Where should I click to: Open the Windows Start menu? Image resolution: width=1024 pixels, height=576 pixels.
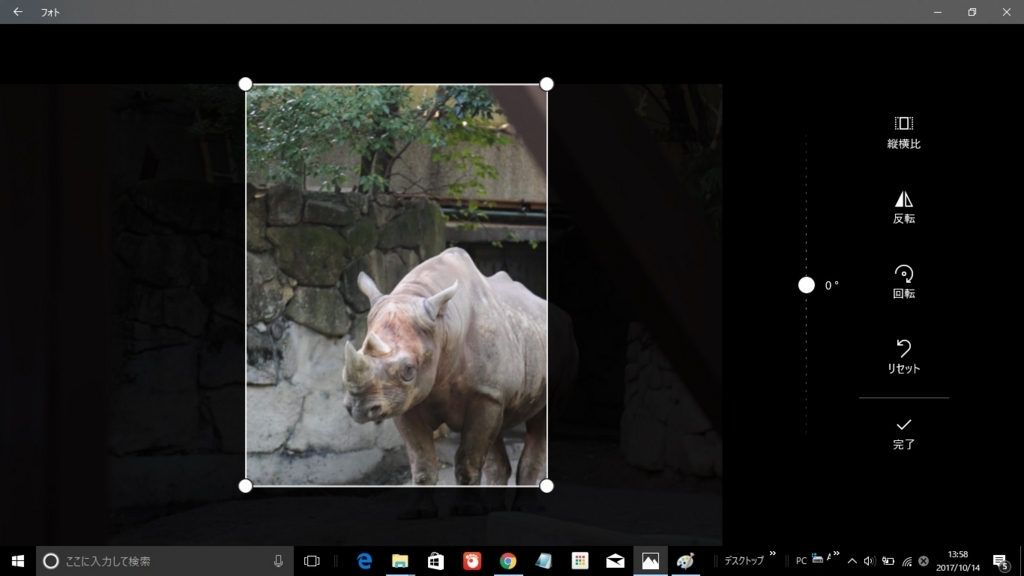(x=18, y=561)
